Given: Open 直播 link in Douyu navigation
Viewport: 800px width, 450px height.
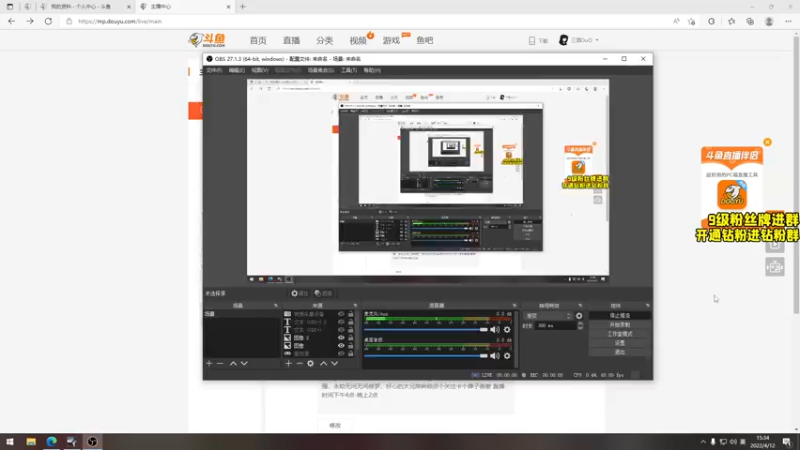Looking at the screenshot, I should coord(291,40).
